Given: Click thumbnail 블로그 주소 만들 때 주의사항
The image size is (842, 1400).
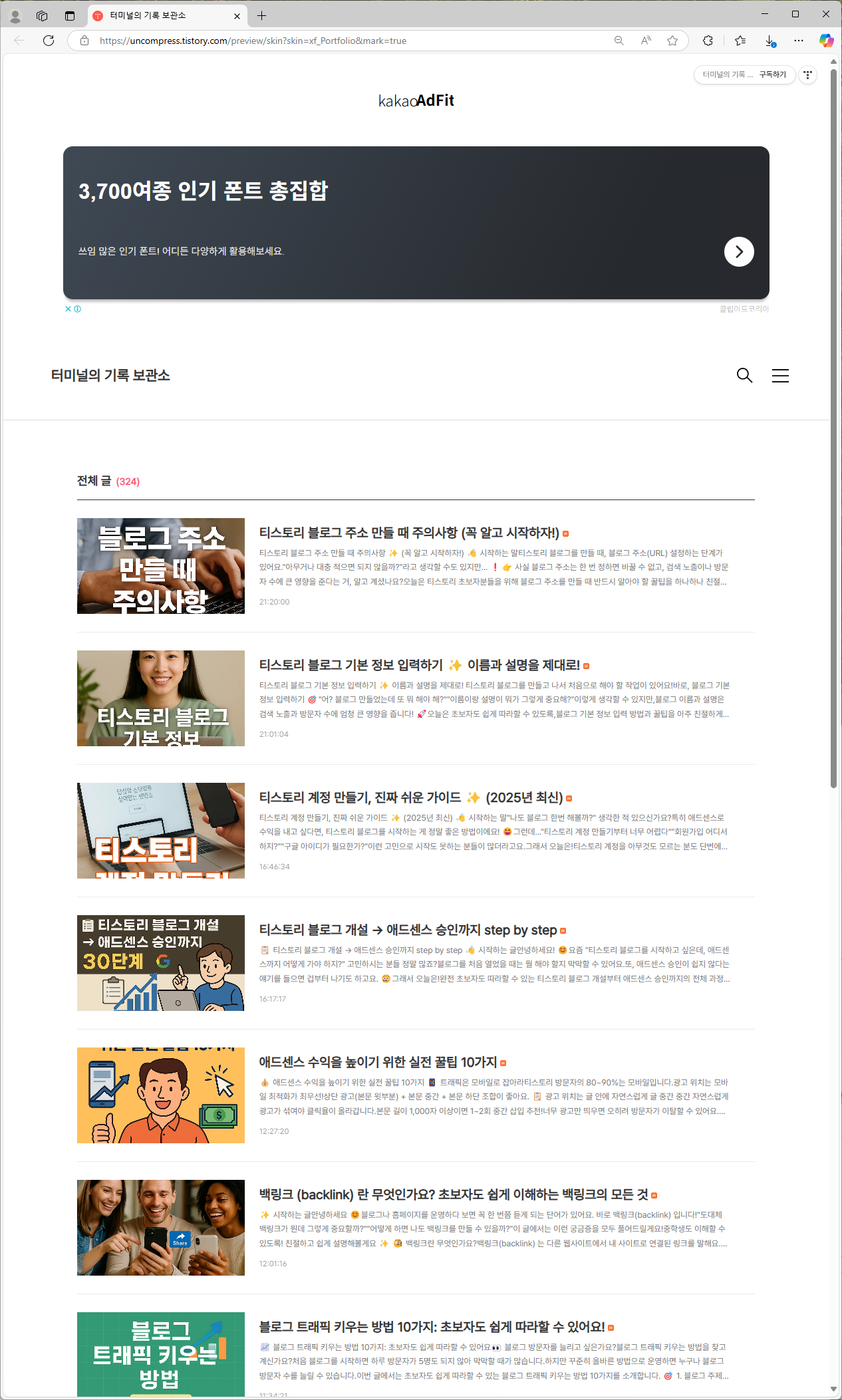Looking at the screenshot, I should tap(161, 566).
